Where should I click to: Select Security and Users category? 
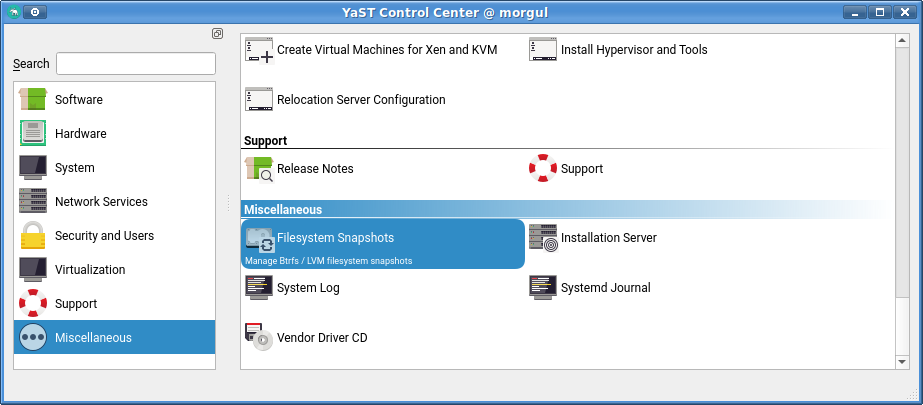[x=104, y=236]
